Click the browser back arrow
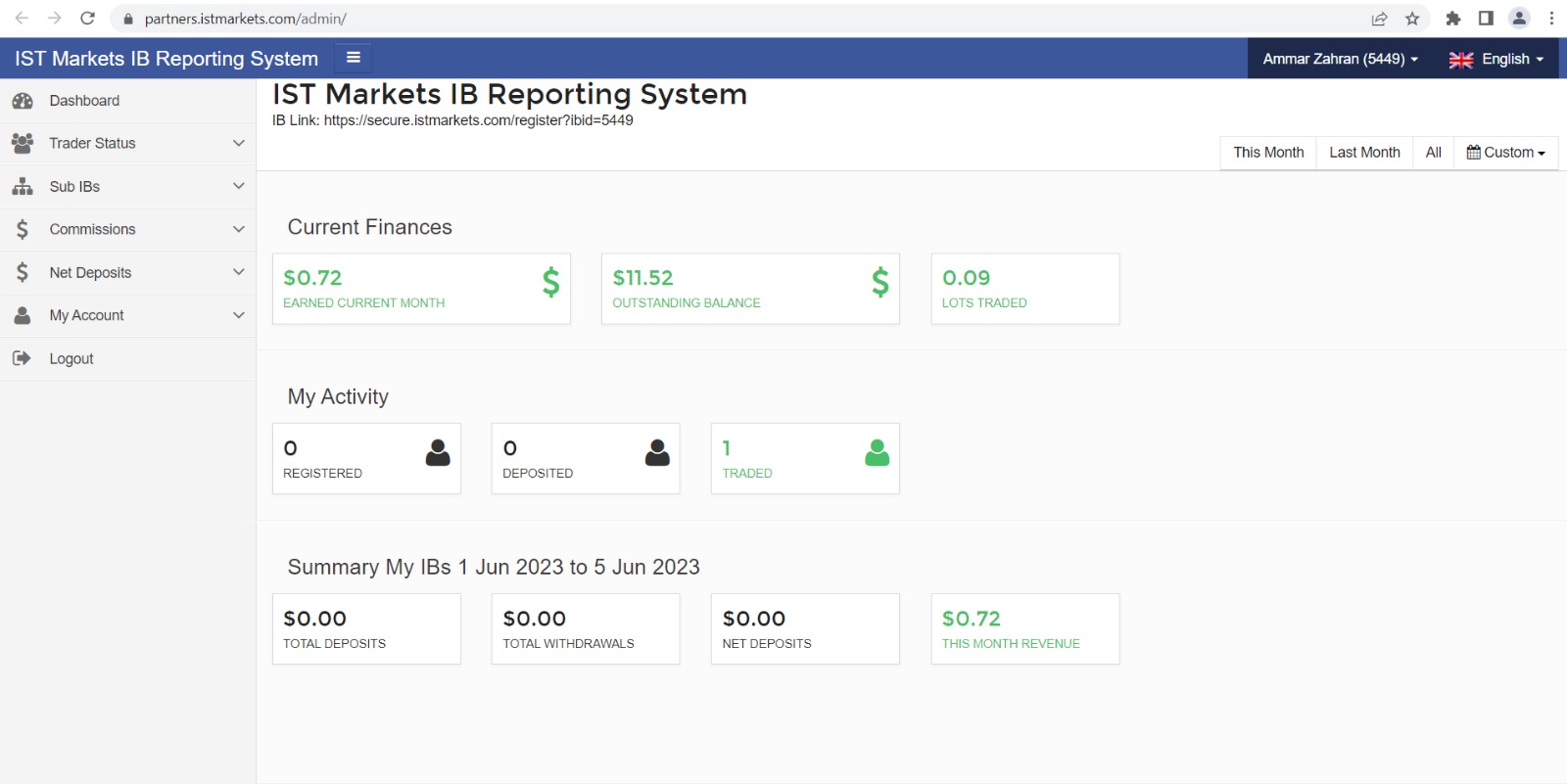1567x784 pixels. 22,18
